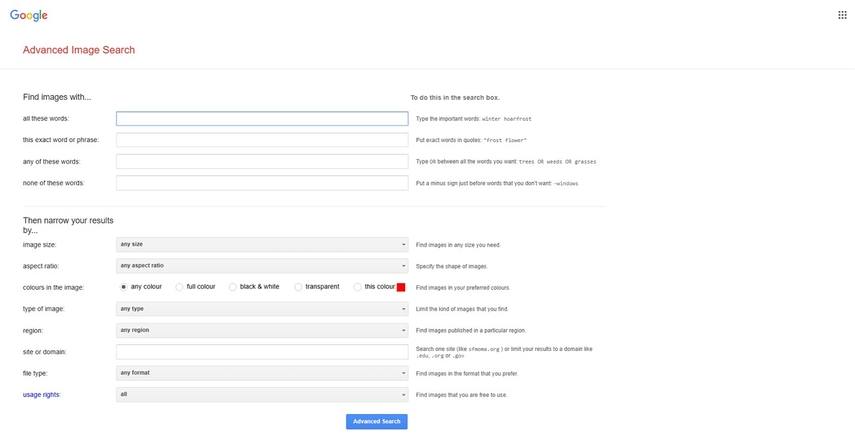This screenshot has height=441, width=855.
Task: Click the hint 'Find images in any size you need.'
Action: click(458, 245)
